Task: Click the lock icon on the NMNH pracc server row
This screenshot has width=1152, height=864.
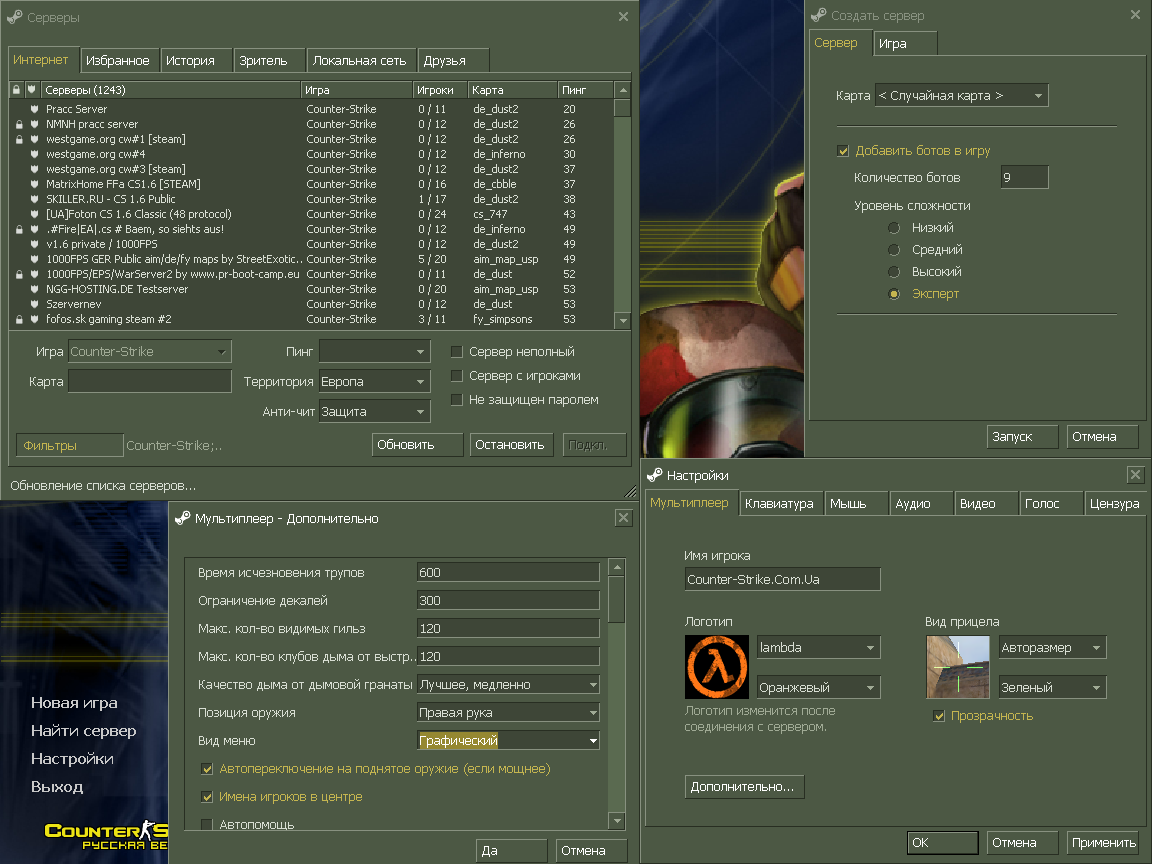Action: 19,124
